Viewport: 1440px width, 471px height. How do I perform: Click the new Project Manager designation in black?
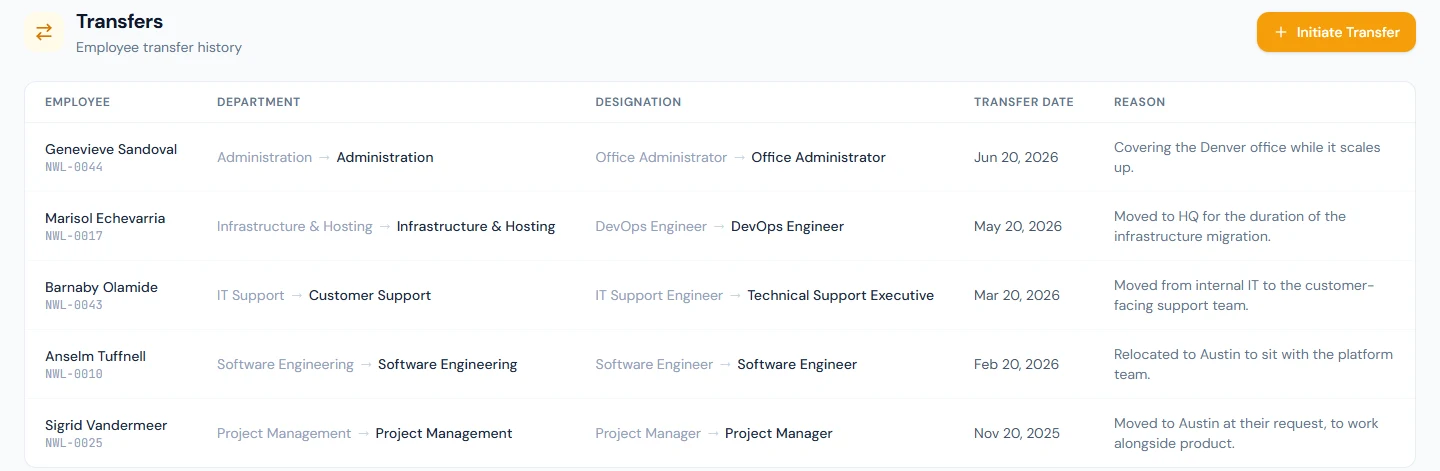779,433
